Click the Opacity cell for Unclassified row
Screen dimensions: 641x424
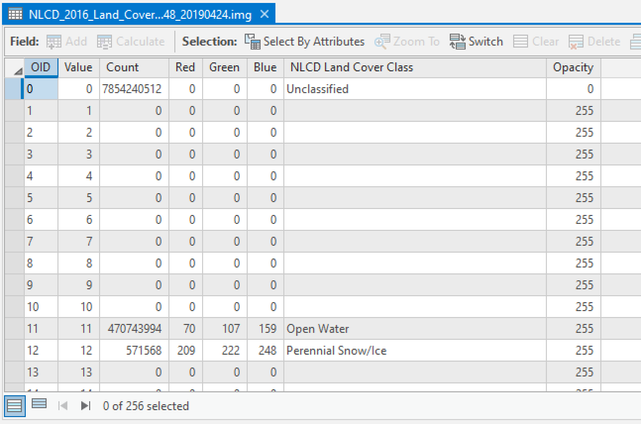574,89
